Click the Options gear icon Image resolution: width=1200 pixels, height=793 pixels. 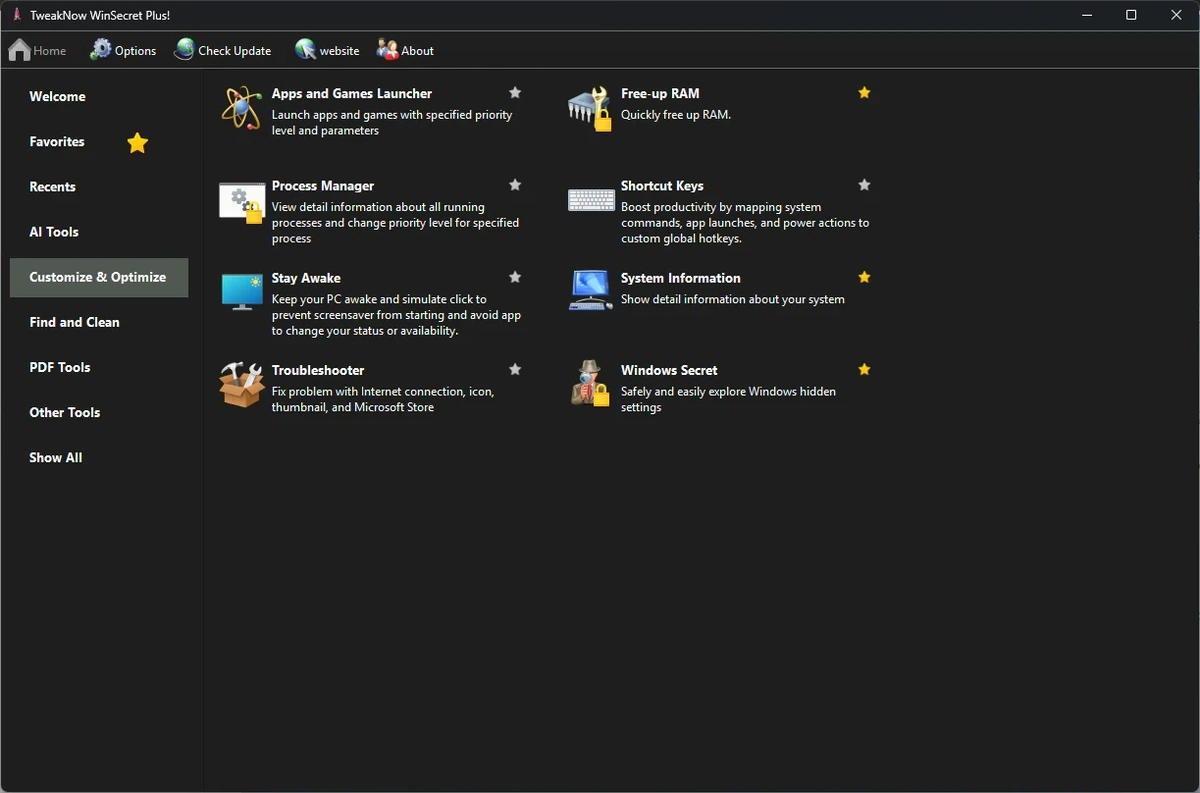[x=100, y=49]
